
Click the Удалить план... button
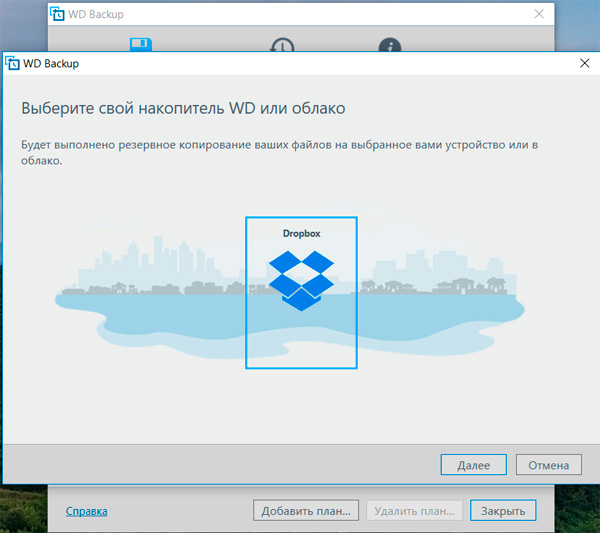[415, 511]
